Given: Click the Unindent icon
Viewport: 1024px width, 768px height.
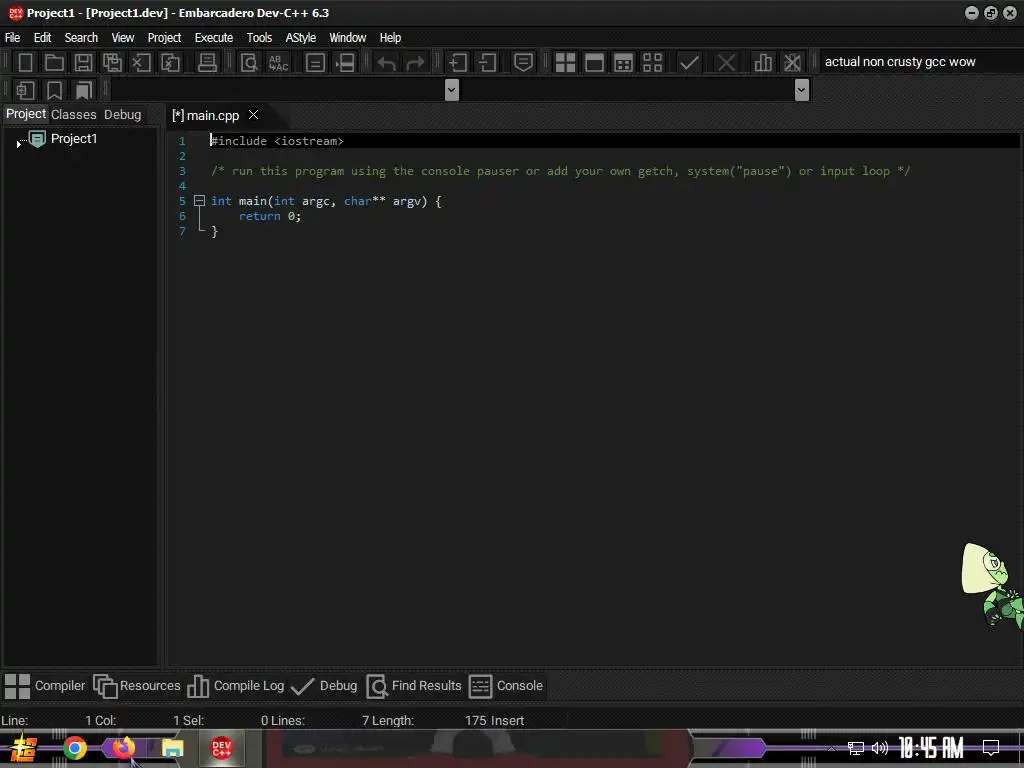Looking at the screenshot, I should 487,63.
